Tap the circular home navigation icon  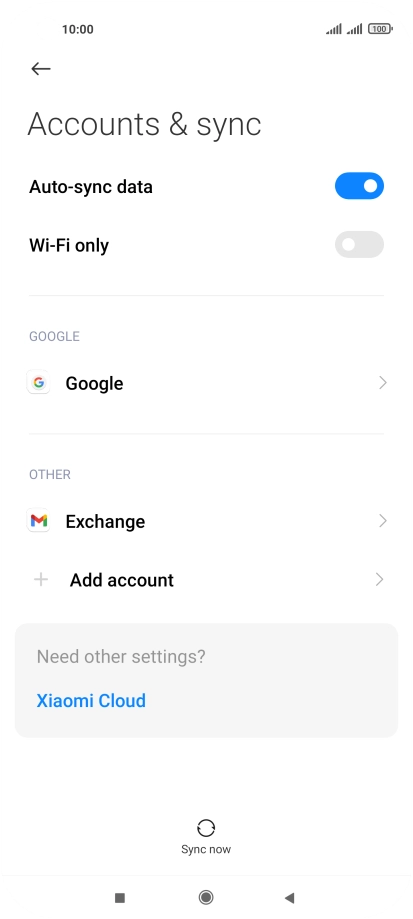tap(206, 897)
